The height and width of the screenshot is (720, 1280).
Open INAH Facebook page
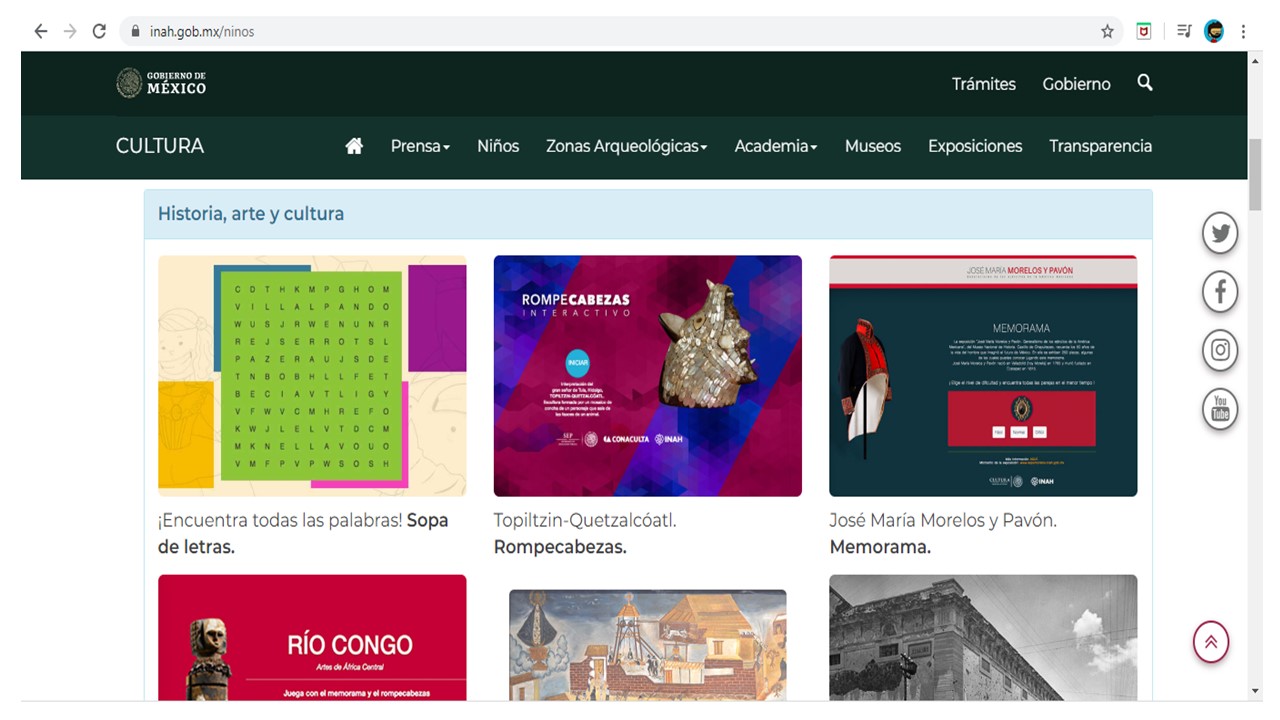[1220, 292]
